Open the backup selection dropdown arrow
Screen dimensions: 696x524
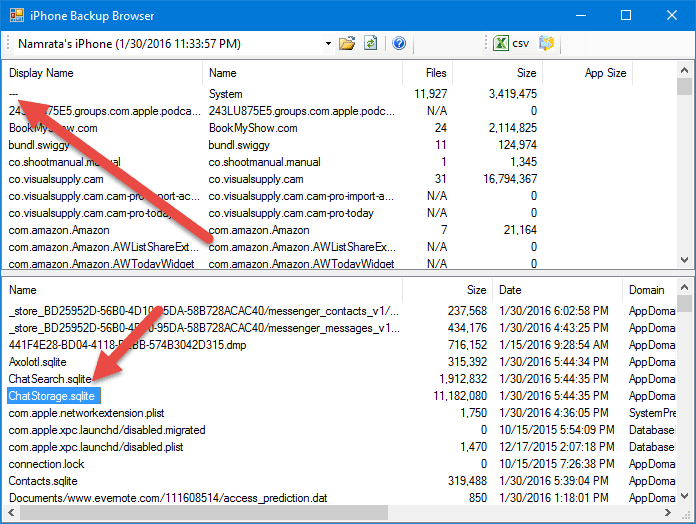(328, 43)
